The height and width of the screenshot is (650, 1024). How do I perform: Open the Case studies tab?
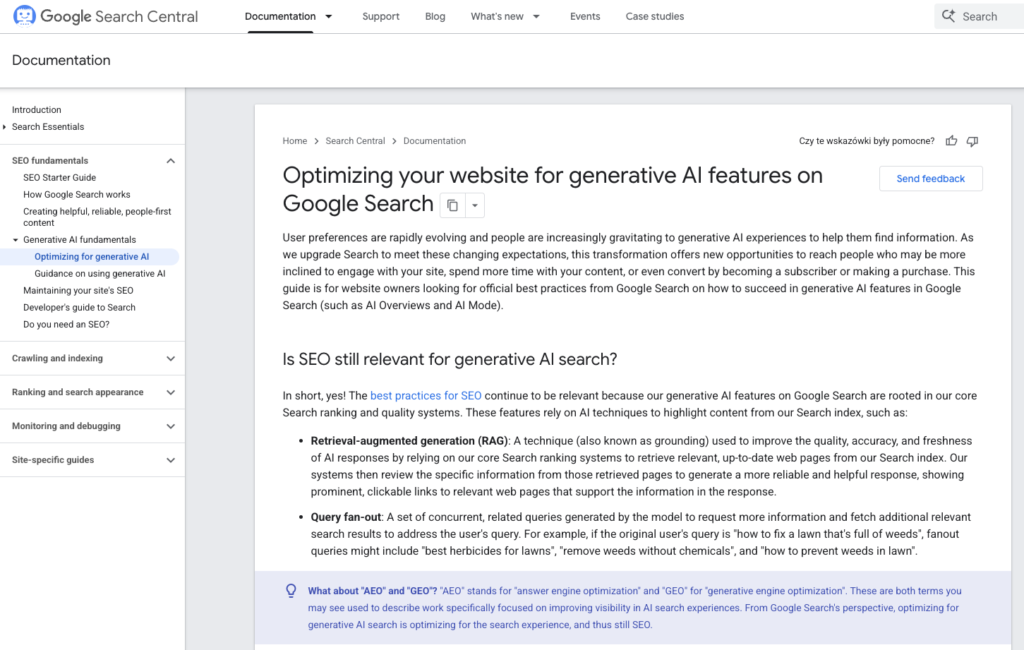point(654,16)
